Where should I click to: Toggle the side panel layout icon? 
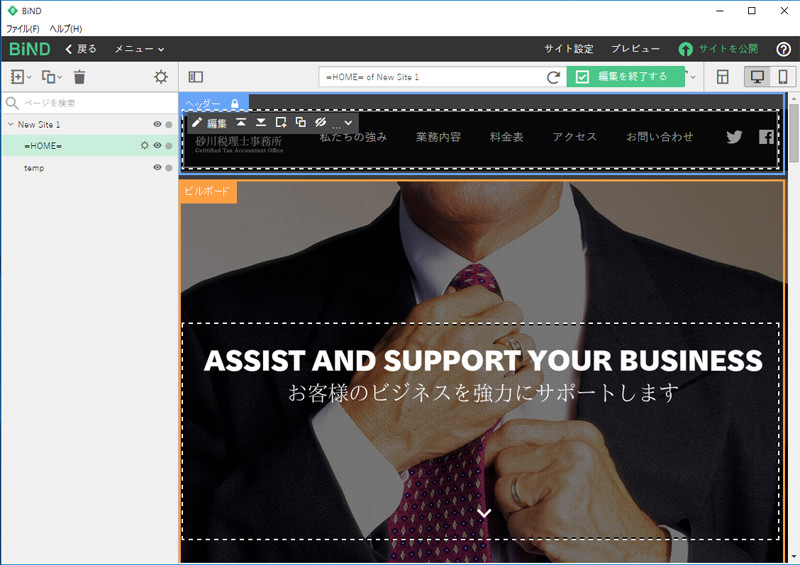[195, 77]
